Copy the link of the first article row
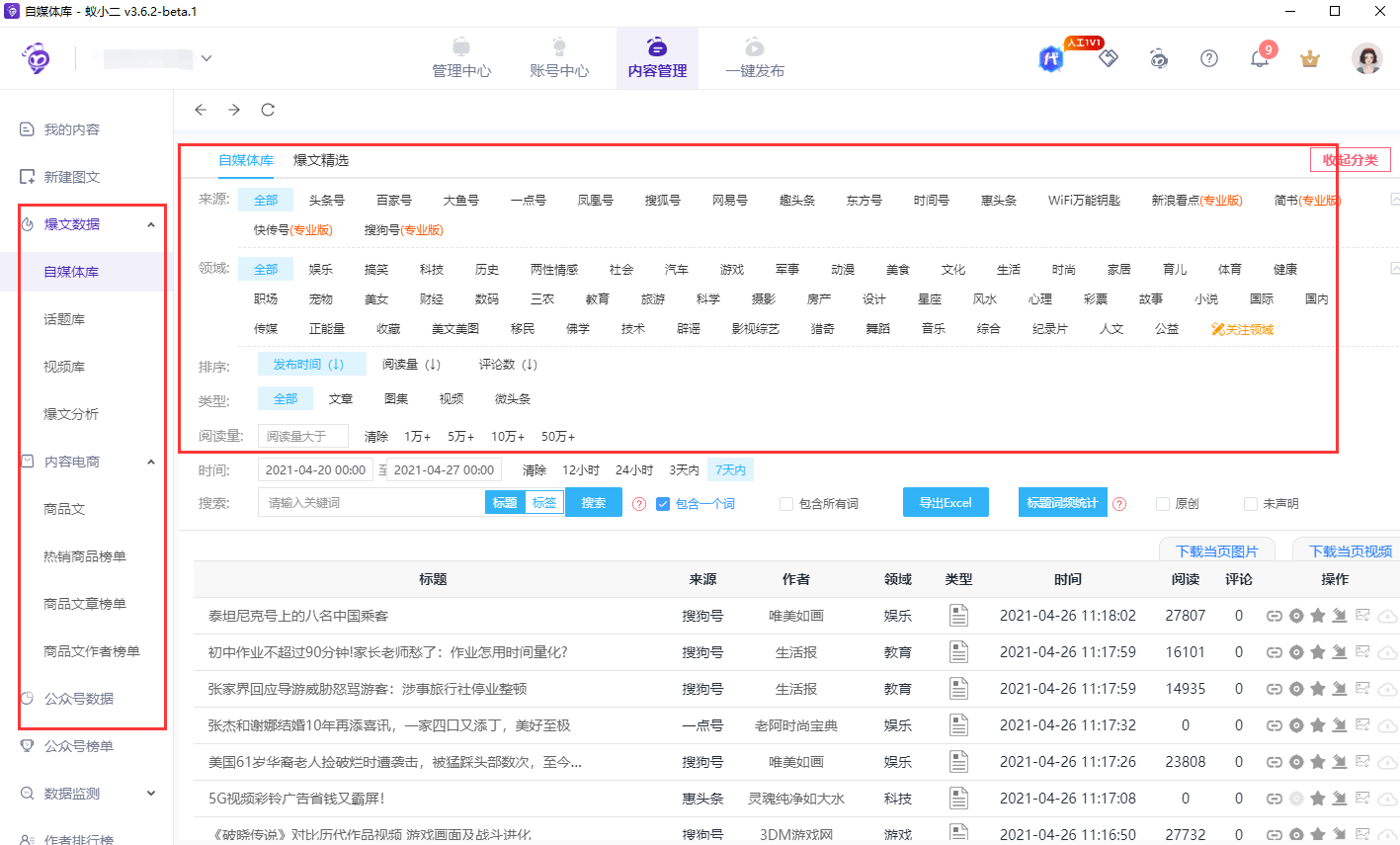1400x845 pixels. [1274, 615]
